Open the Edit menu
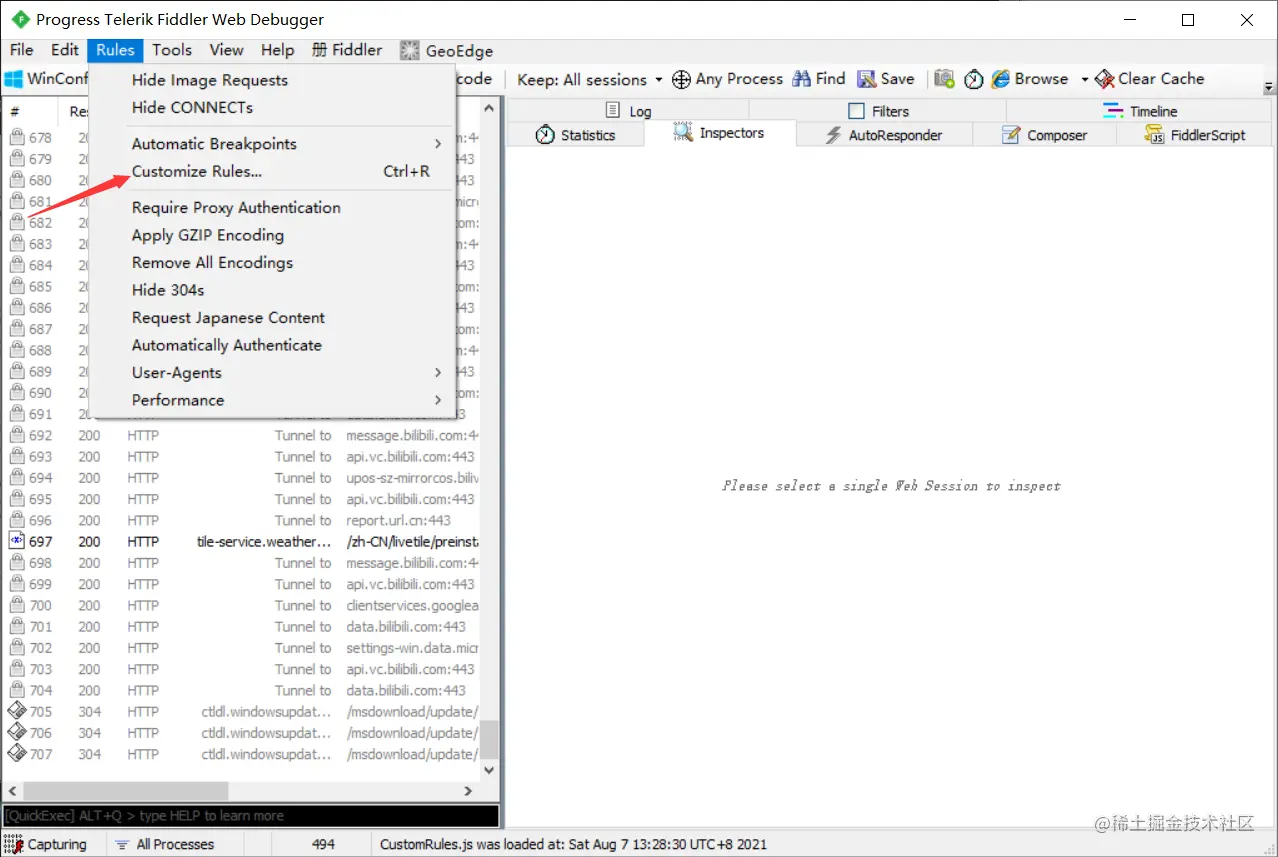The width and height of the screenshot is (1278, 857). coord(65,50)
